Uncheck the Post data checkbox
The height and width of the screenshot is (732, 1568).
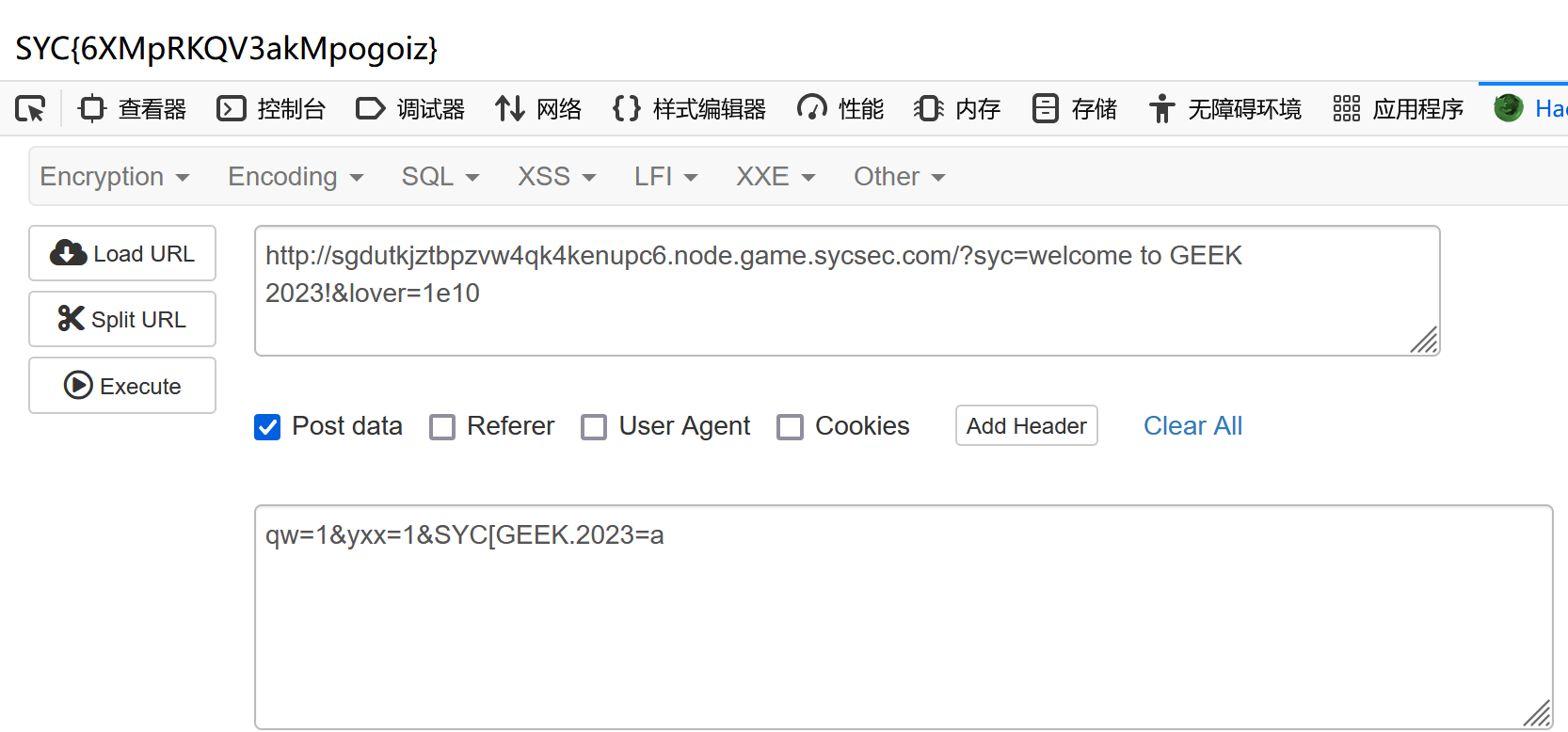coord(267,427)
